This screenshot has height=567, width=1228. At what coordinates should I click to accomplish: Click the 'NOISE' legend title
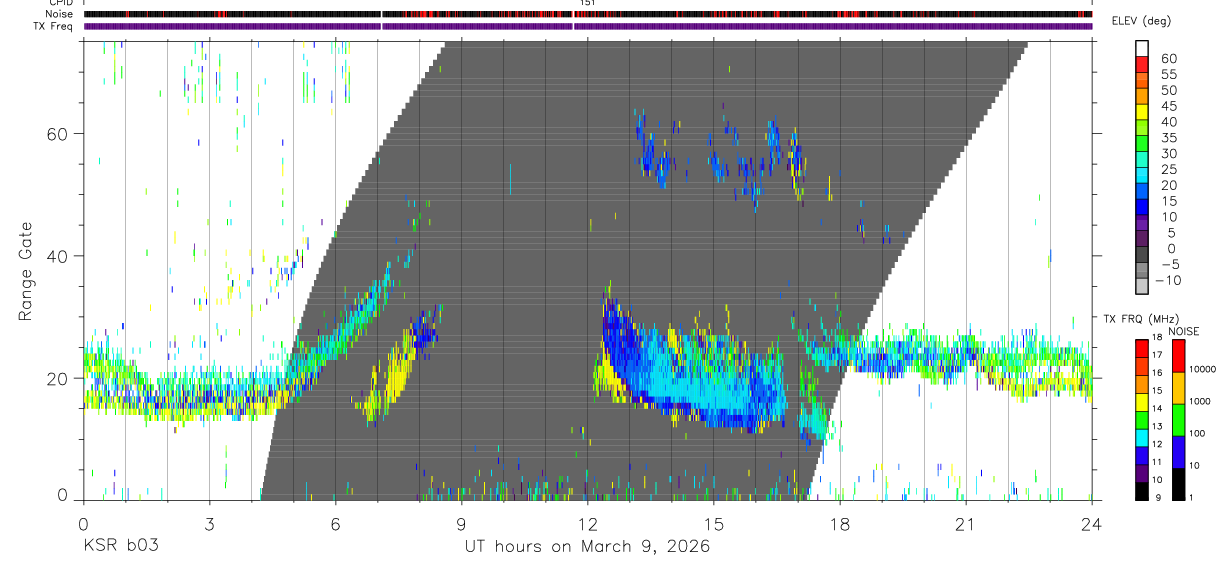coord(1184,331)
